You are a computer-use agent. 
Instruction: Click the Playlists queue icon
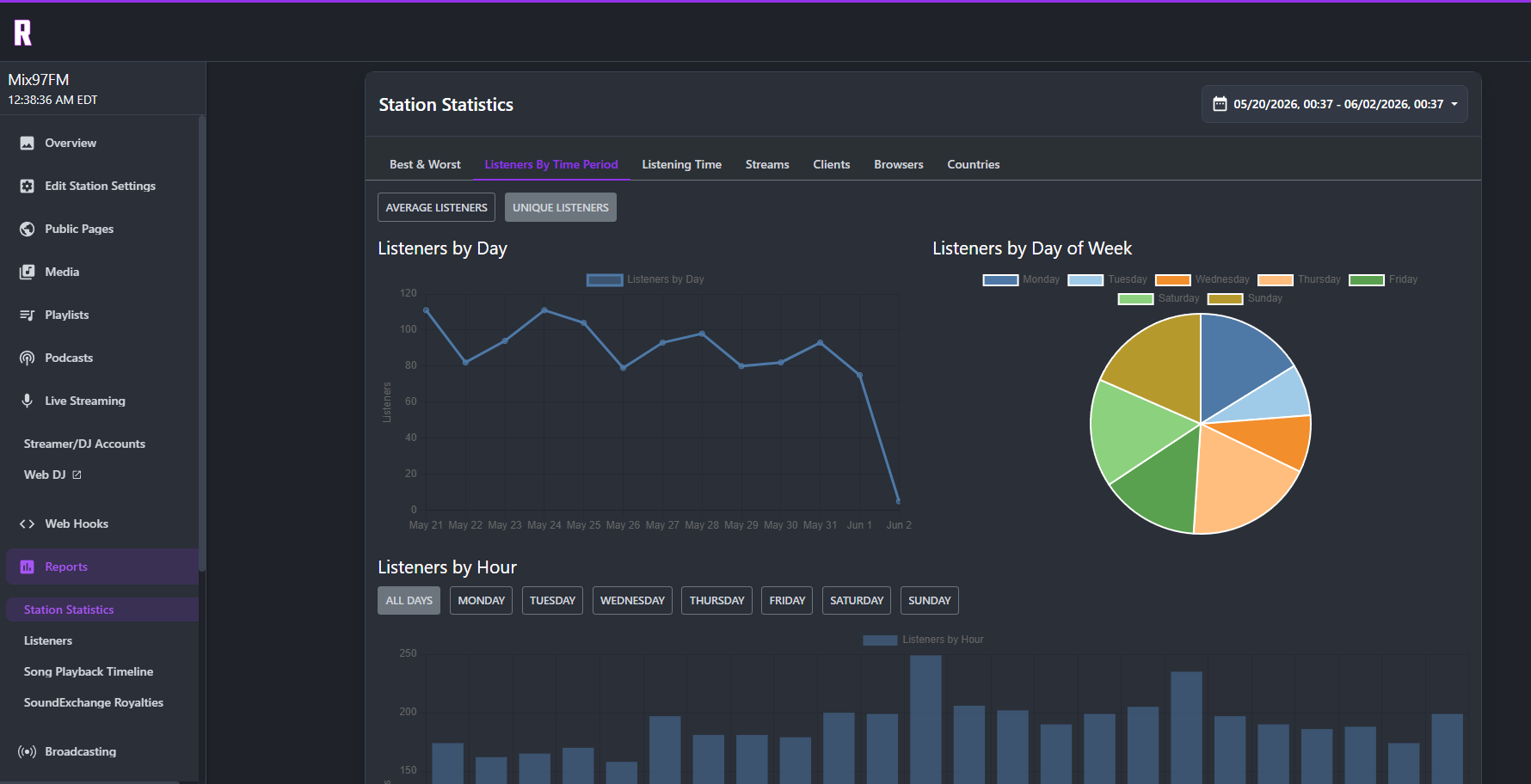click(x=28, y=315)
